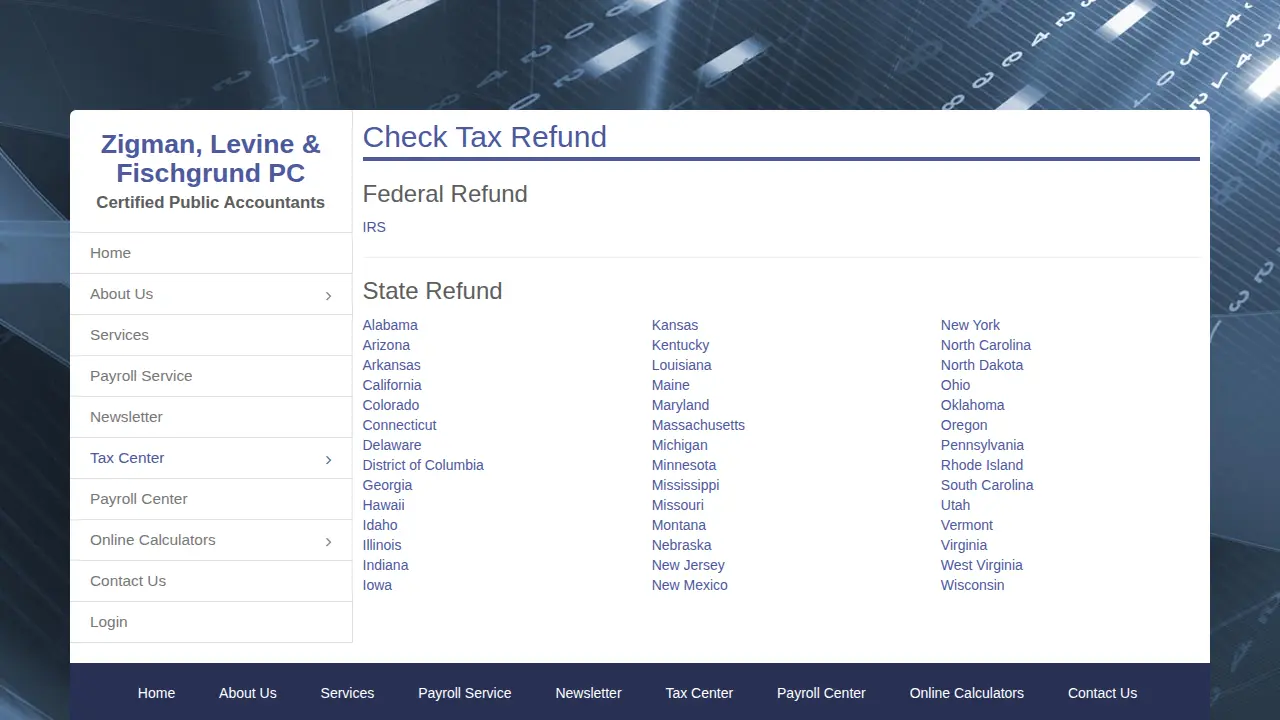The image size is (1280, 720).
Task: Select the Connecticut link
Action: point(399,425)
